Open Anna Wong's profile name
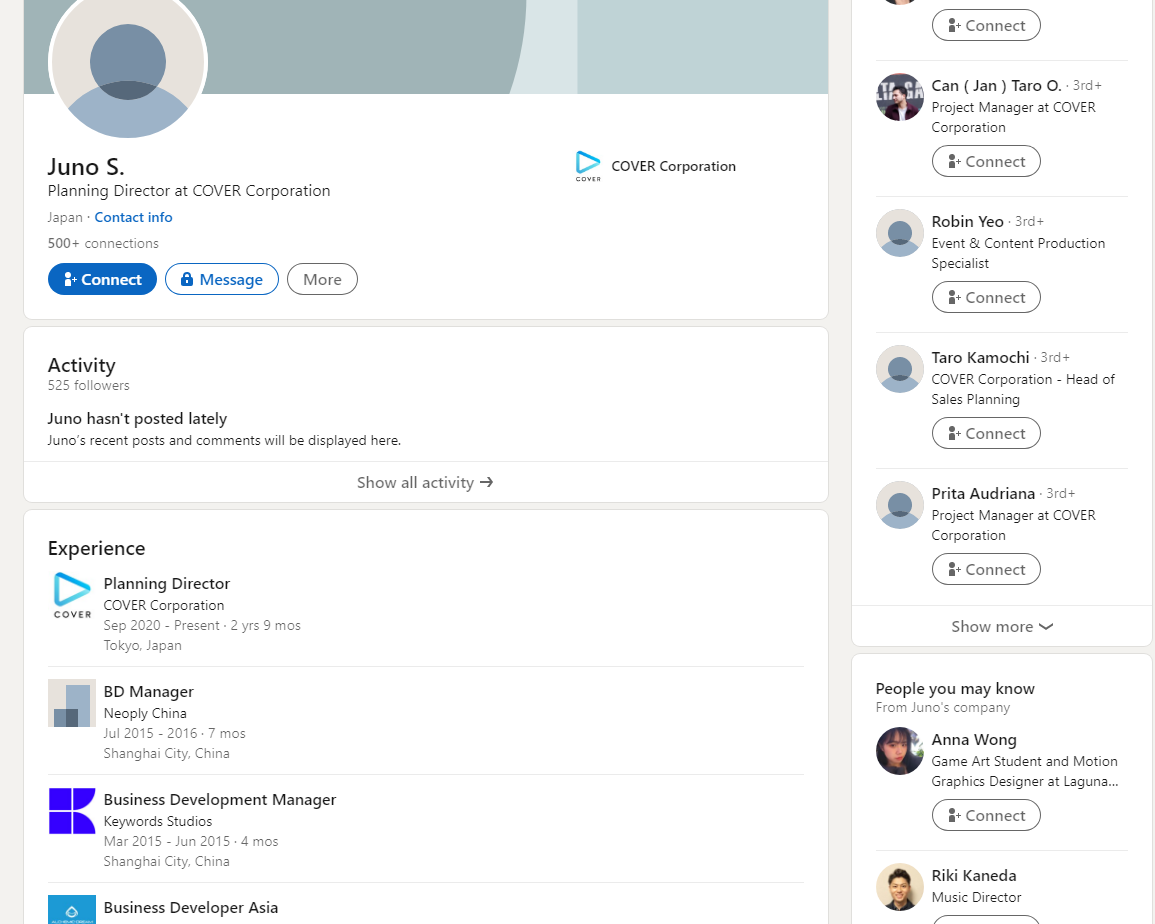Screen dimensions: 1155x924 pyautogui.click(x=974, y=740)
